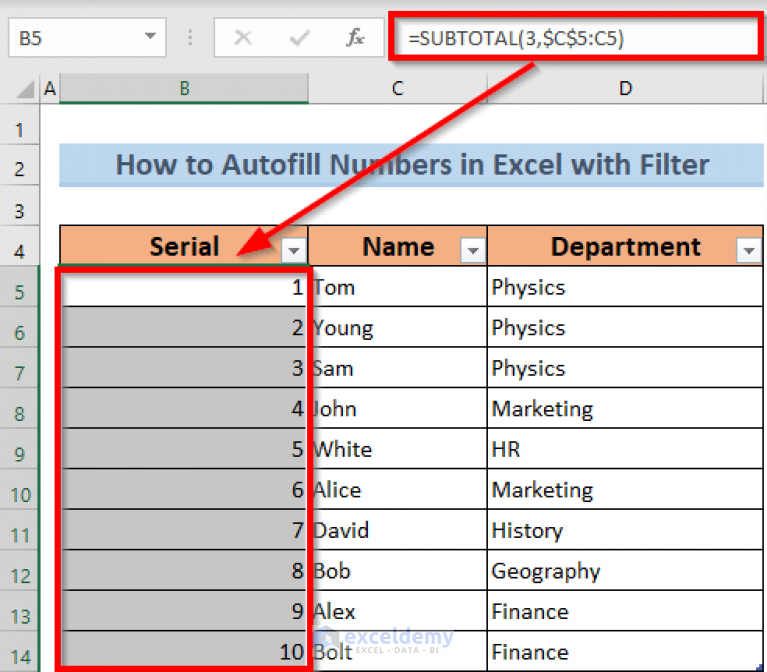
Task: Select row 4 header
Action: coord(20,246)
